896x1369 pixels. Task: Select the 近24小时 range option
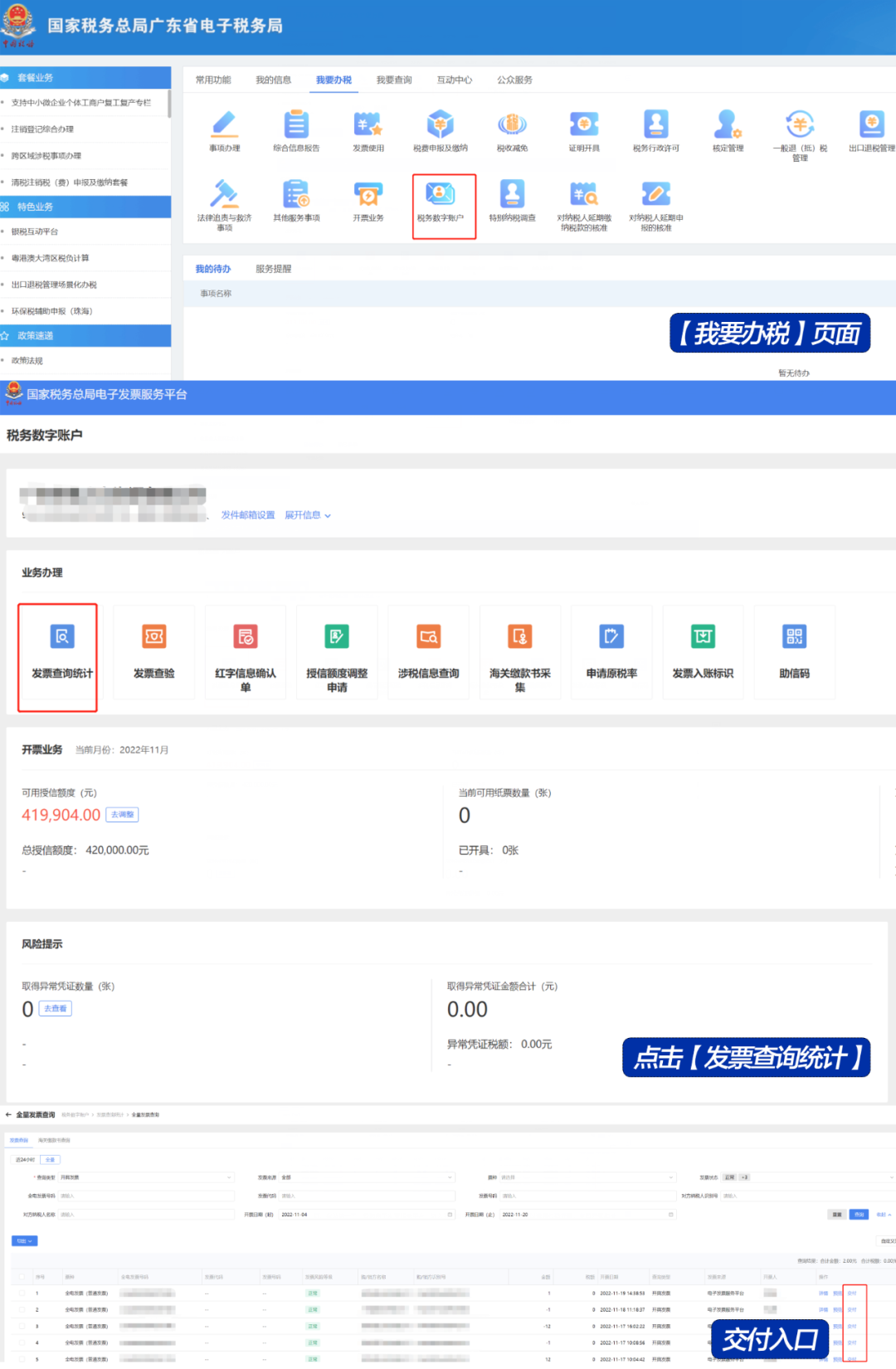click(x=25, y=1160)
